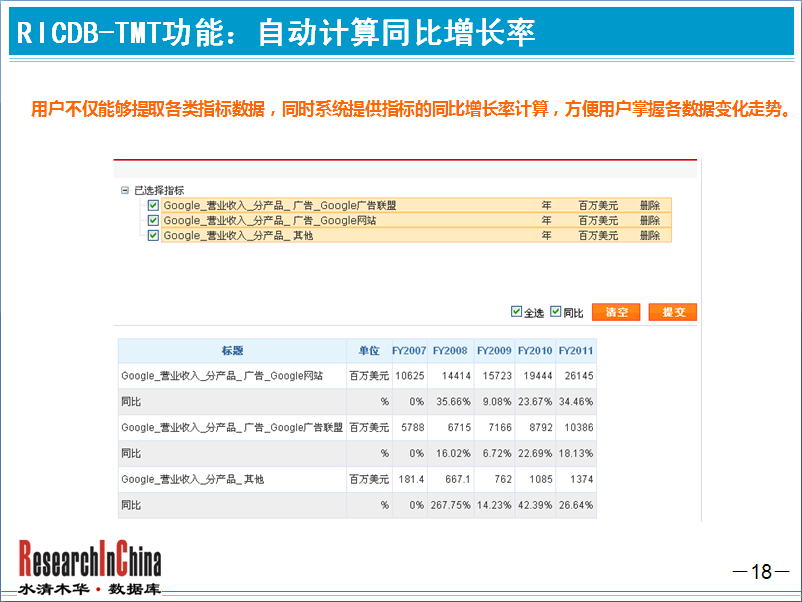Click the 6715 table cell
The height and width of the screenshot is (602, 802).
pos(451,428)
